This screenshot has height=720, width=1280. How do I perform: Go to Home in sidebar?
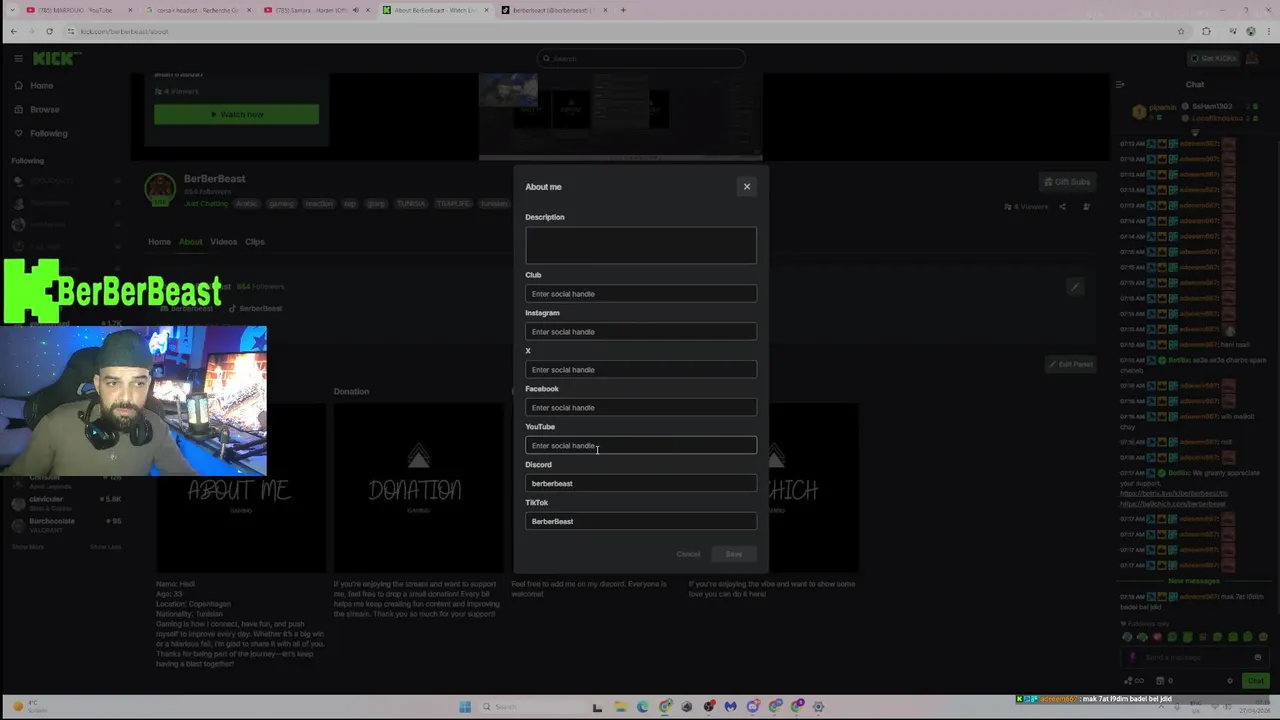[x=41, y=86]
